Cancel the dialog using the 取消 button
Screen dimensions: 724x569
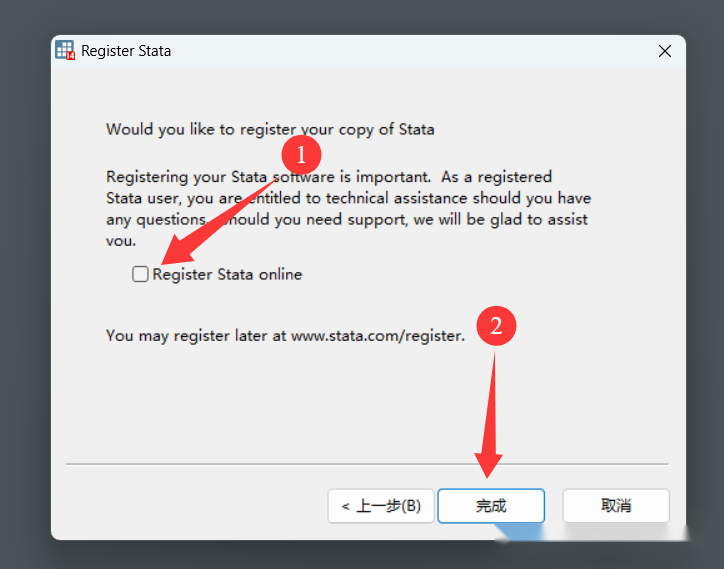tap(616, 506)
